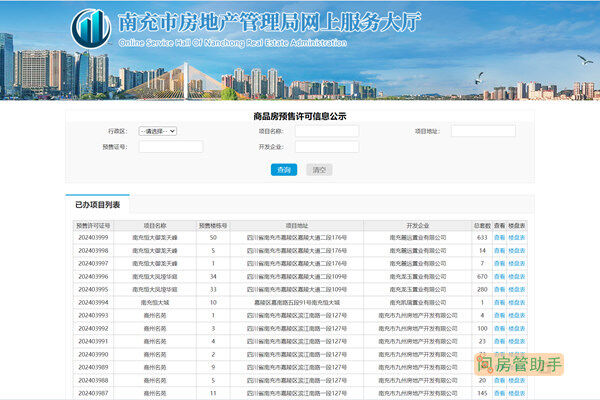The height and width of the screenshot is (400, 600).
Task: Click the 南充市房地产管理局网上服务大厅 site title
Action: pyautogui.click(x=269, y=22)
